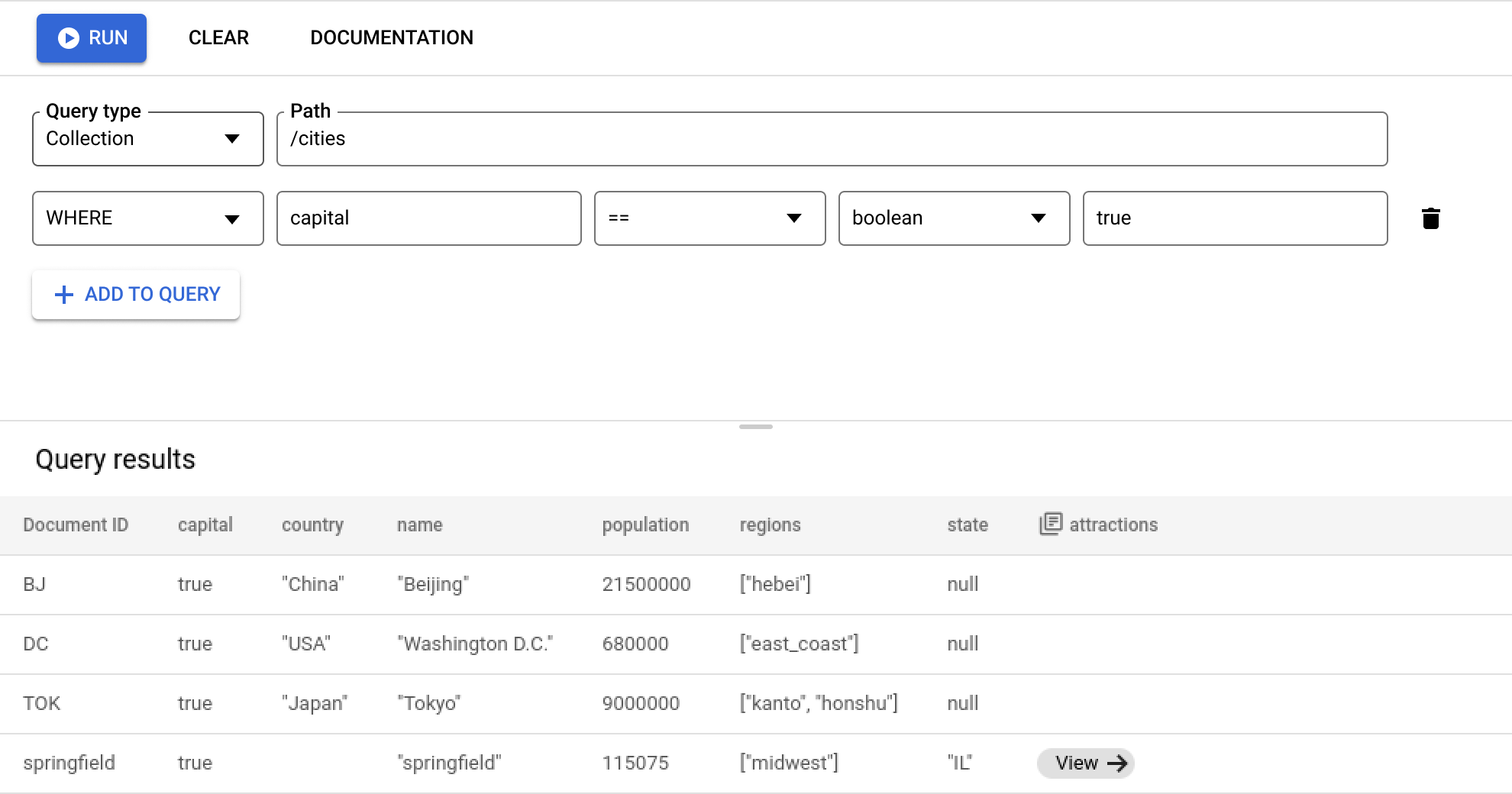This screenshot has height=794, width=1512.
Task: Run the Firestore query
Action: 91,38
